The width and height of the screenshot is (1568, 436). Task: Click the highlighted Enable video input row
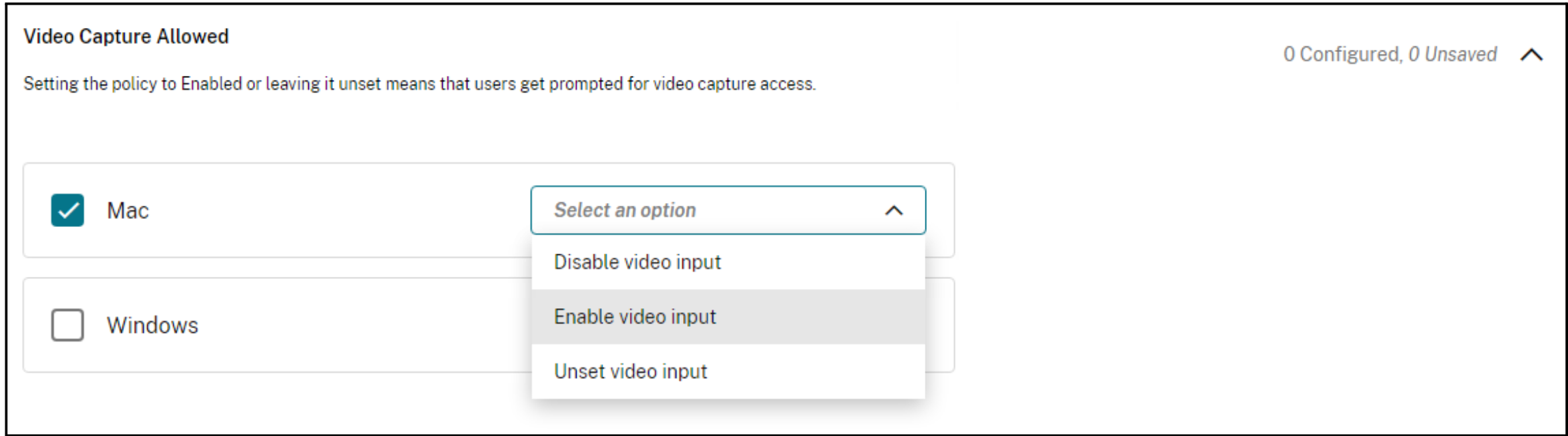click(x=799, y=317)
